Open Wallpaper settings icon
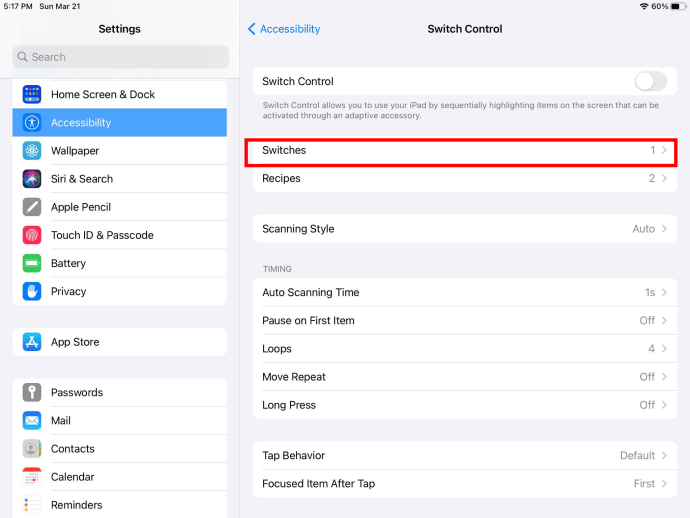 tap(32, 151)
